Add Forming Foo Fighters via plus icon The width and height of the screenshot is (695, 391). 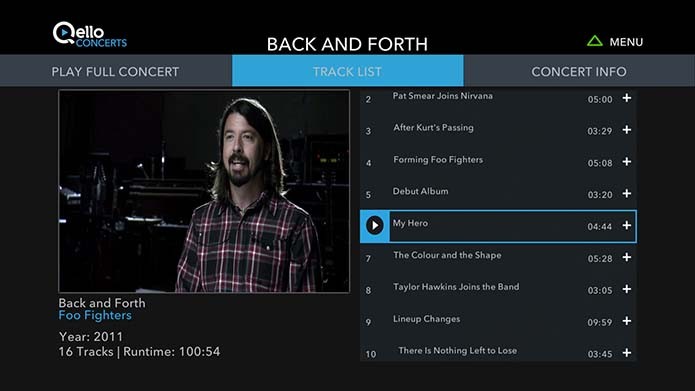(x=627, y=162)
